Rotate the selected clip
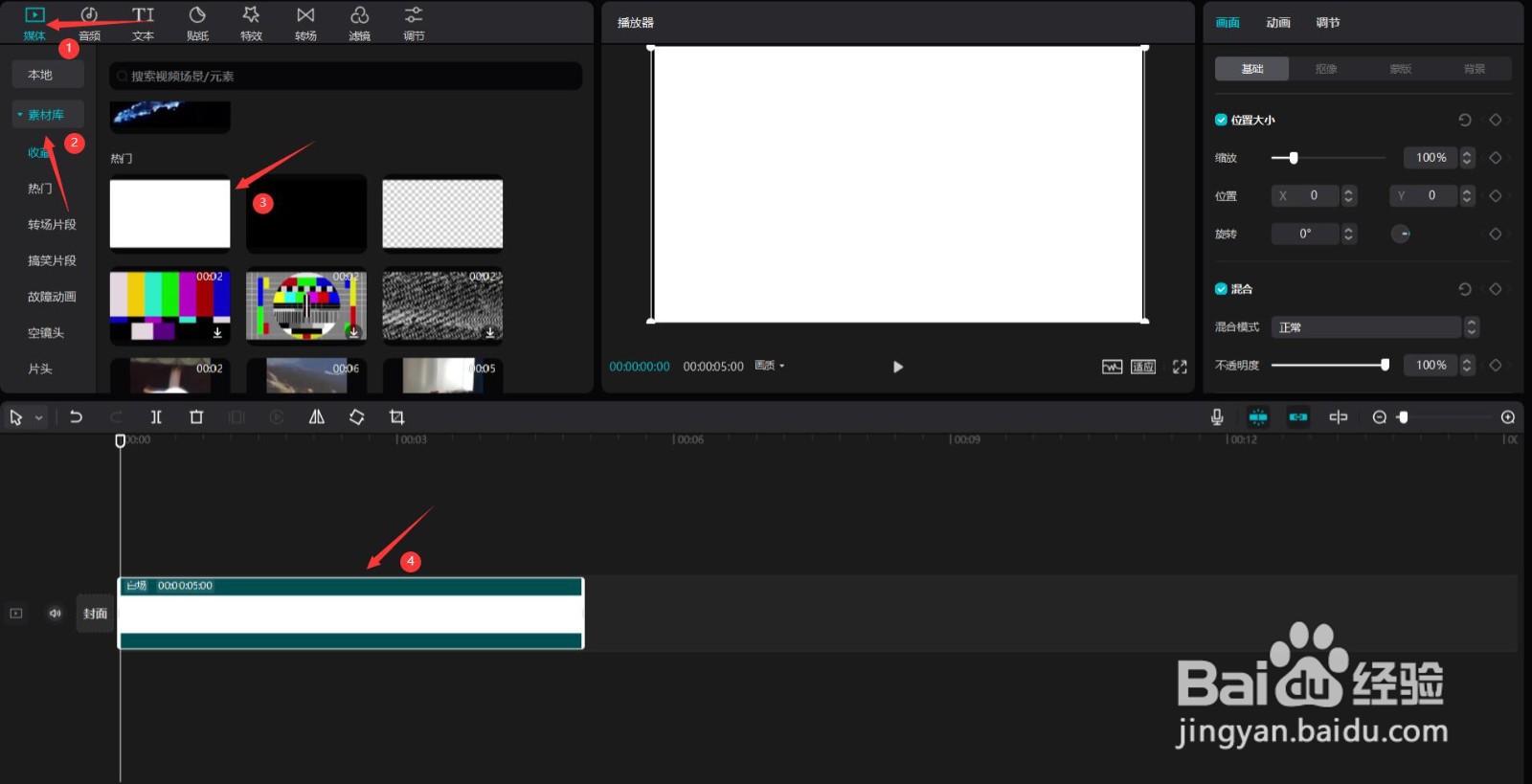1532x784 pixels. (356, 417)
